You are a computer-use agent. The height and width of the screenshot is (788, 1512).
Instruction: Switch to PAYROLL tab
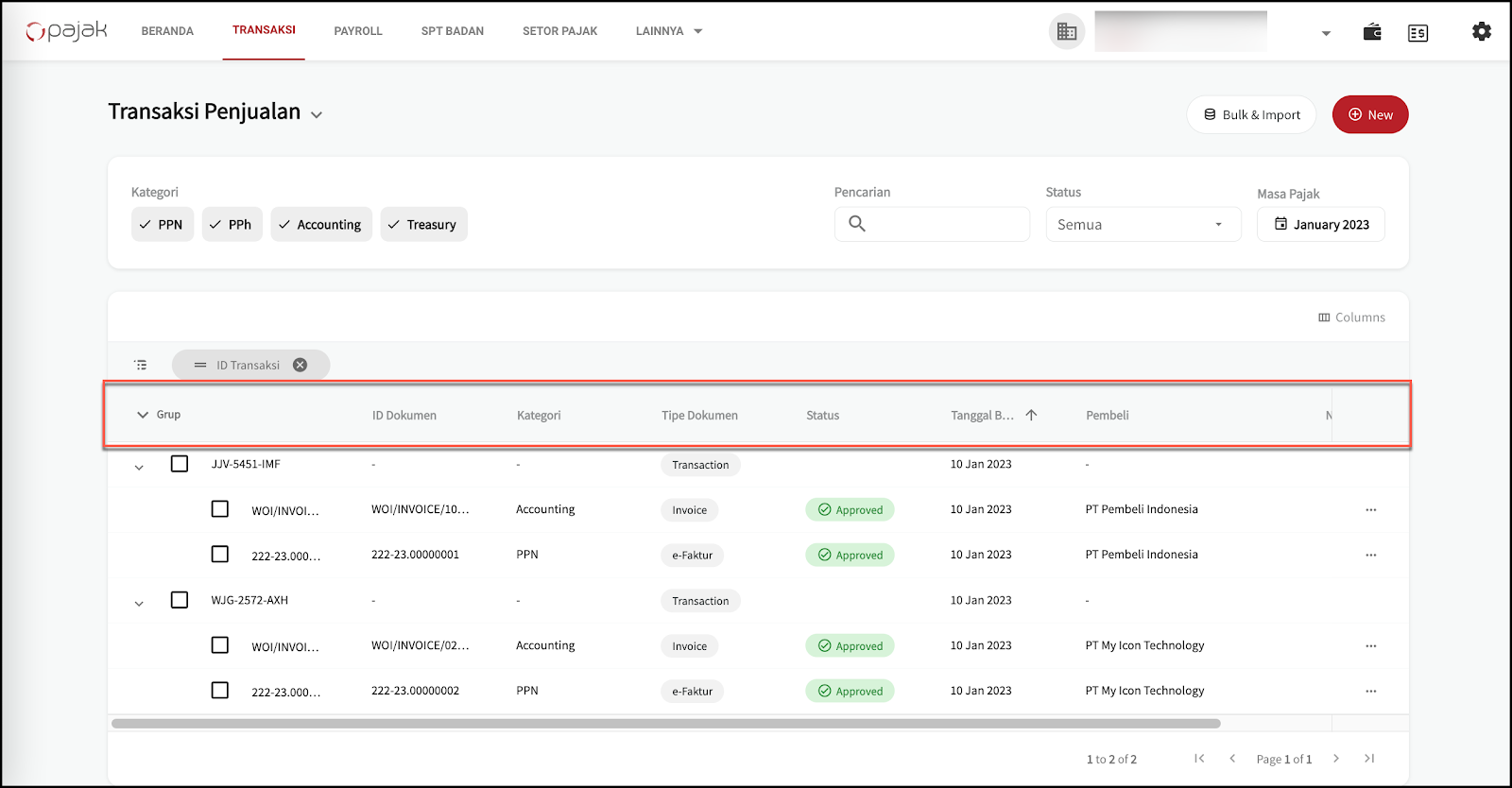tap(358, 31)
